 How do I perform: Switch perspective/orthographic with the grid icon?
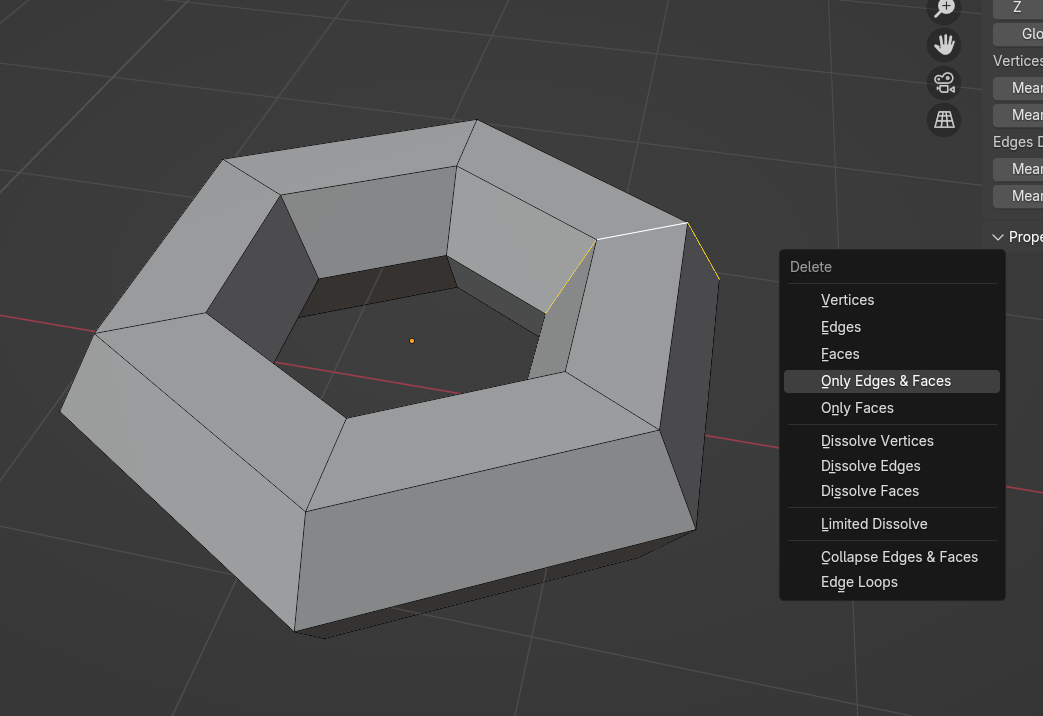(x=944, y=120)
